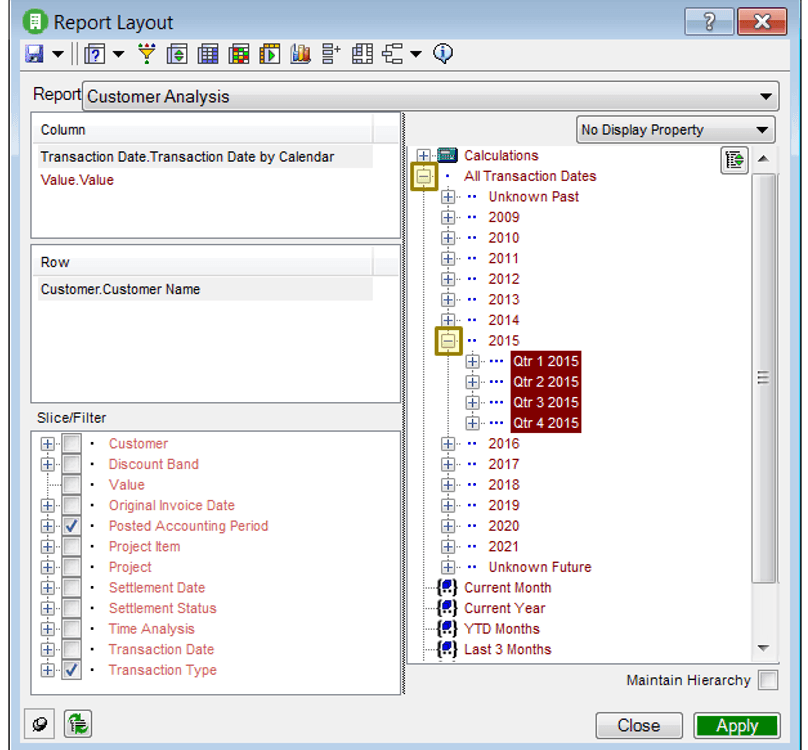This screenshot has height=750, width=808.
Task: Open the Report combo box showing Customer Analysis
Action: [430, 96]
